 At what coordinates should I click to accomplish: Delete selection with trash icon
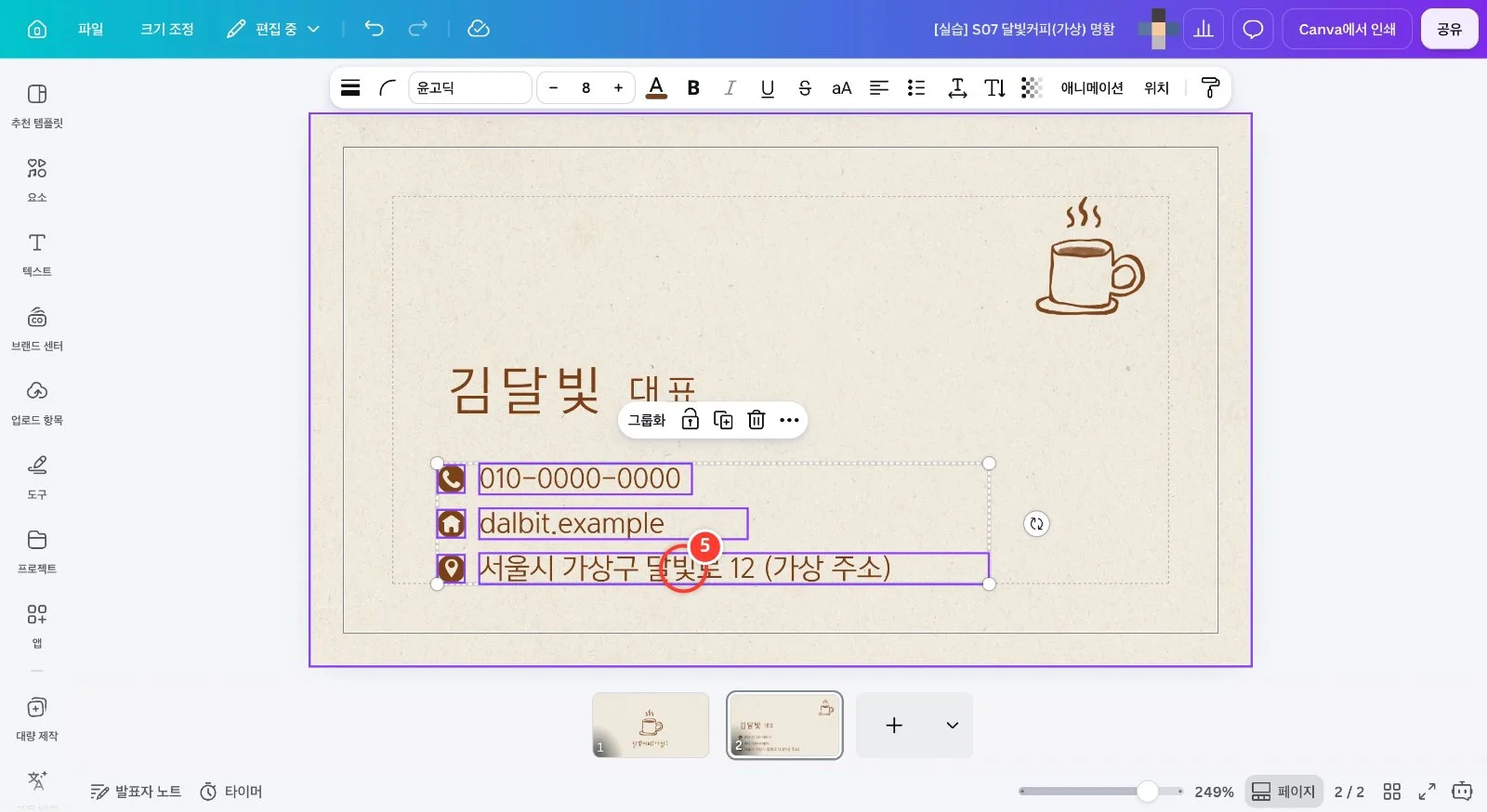coord(757,420)
